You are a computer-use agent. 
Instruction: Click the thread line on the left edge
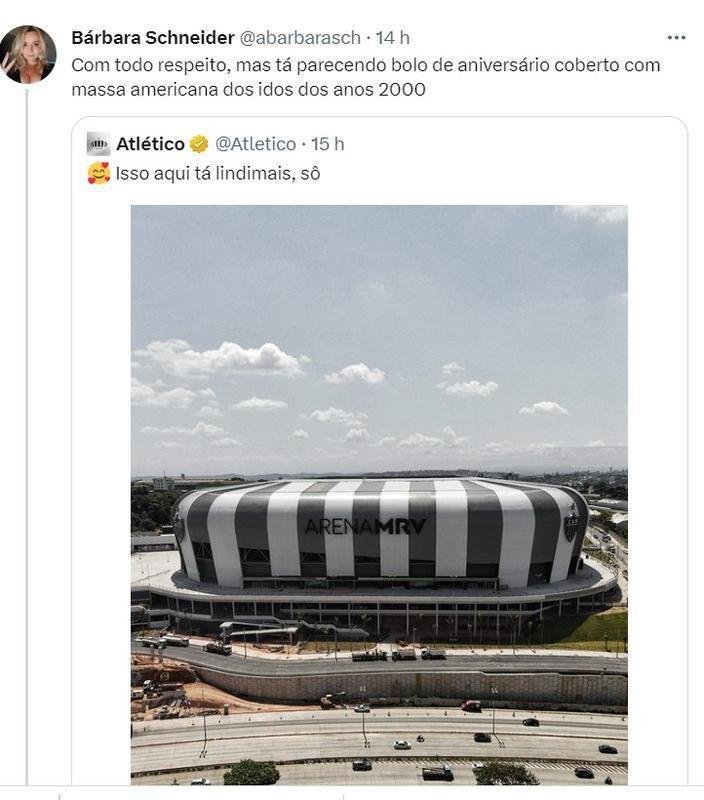click(25, 400)
